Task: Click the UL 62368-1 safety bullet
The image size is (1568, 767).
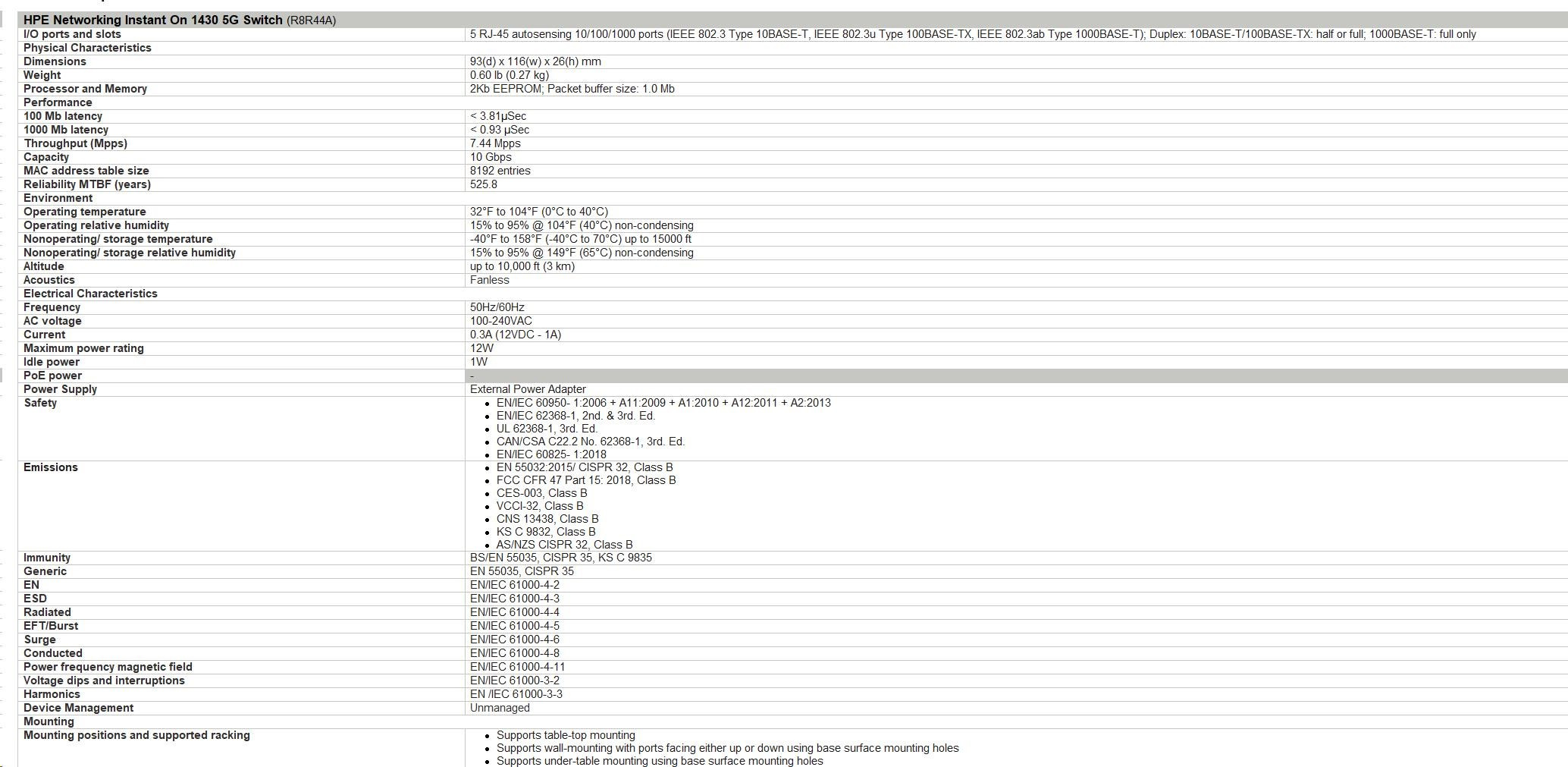Action: tap(547, 429)
